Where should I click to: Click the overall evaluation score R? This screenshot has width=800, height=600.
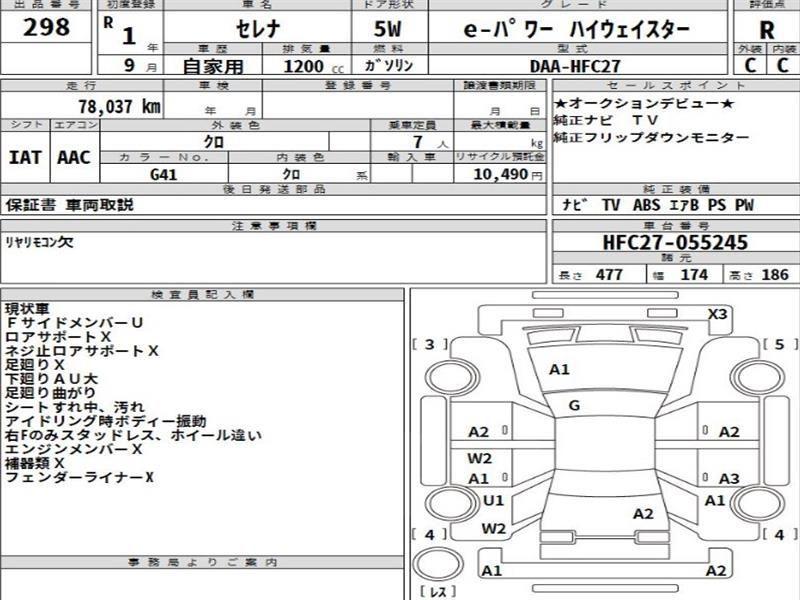pyautogui.click(x=767, y=30)
